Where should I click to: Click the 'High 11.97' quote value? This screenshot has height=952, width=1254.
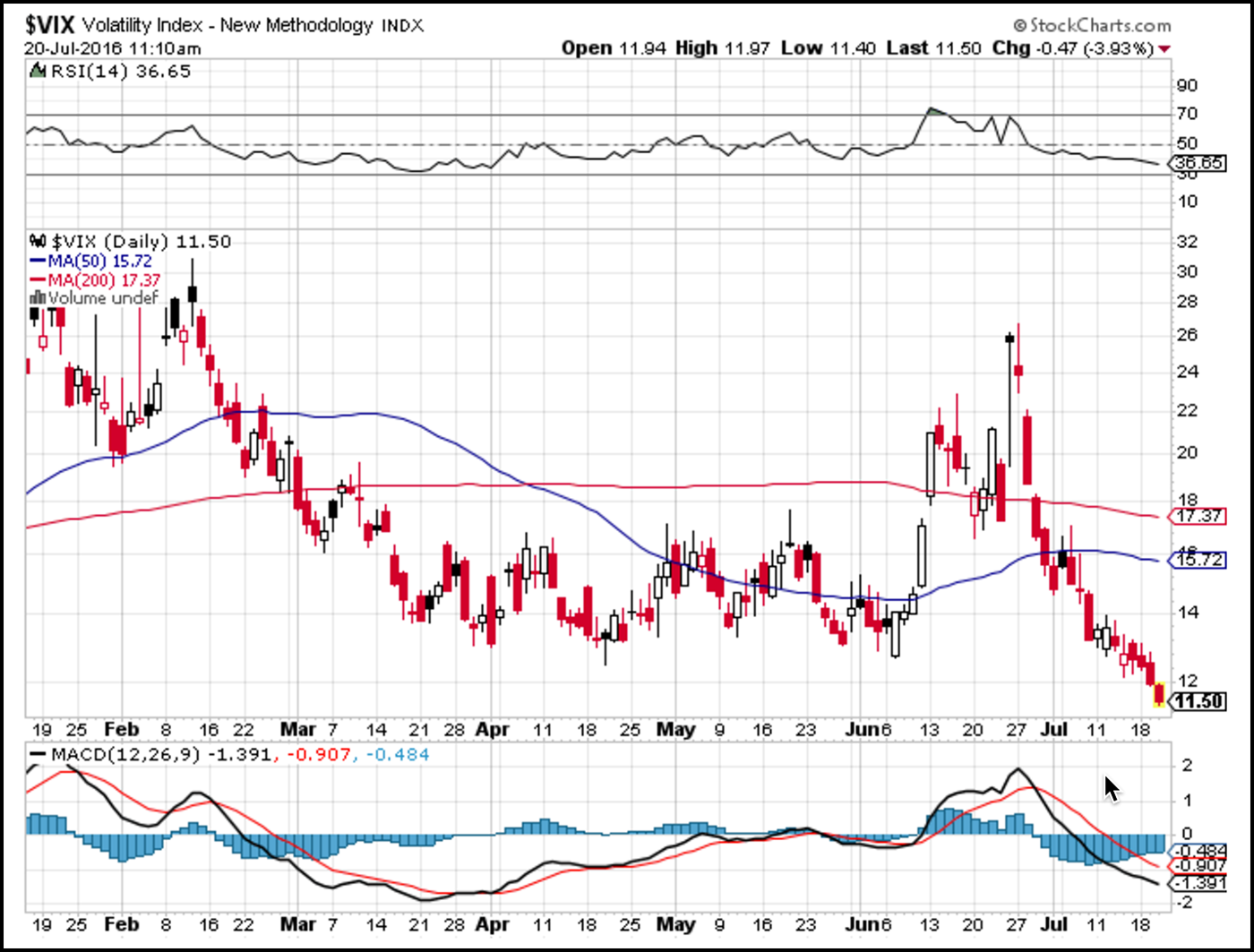722,48
